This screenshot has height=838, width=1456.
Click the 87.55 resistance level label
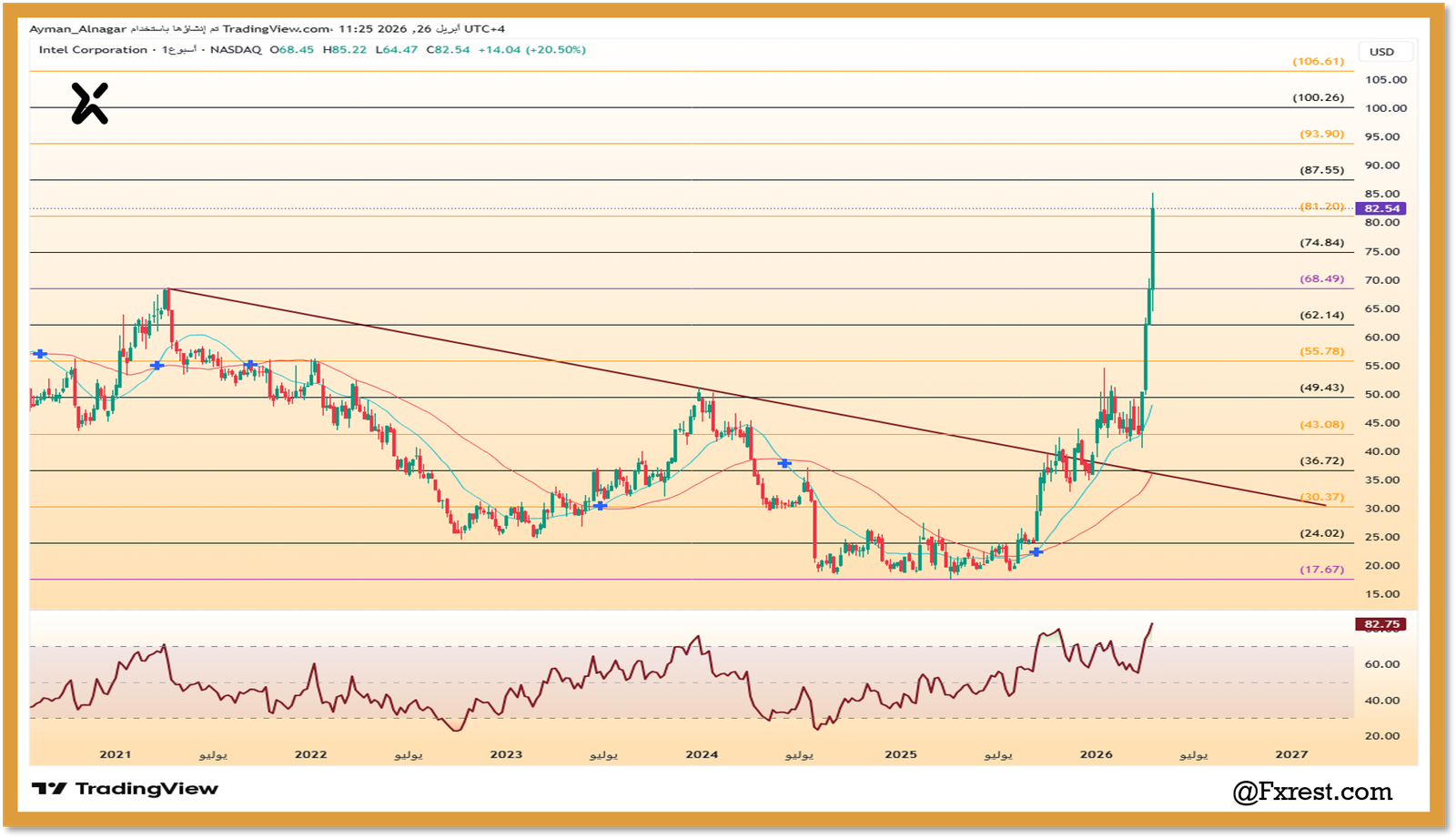click(x=1321, y=170)
